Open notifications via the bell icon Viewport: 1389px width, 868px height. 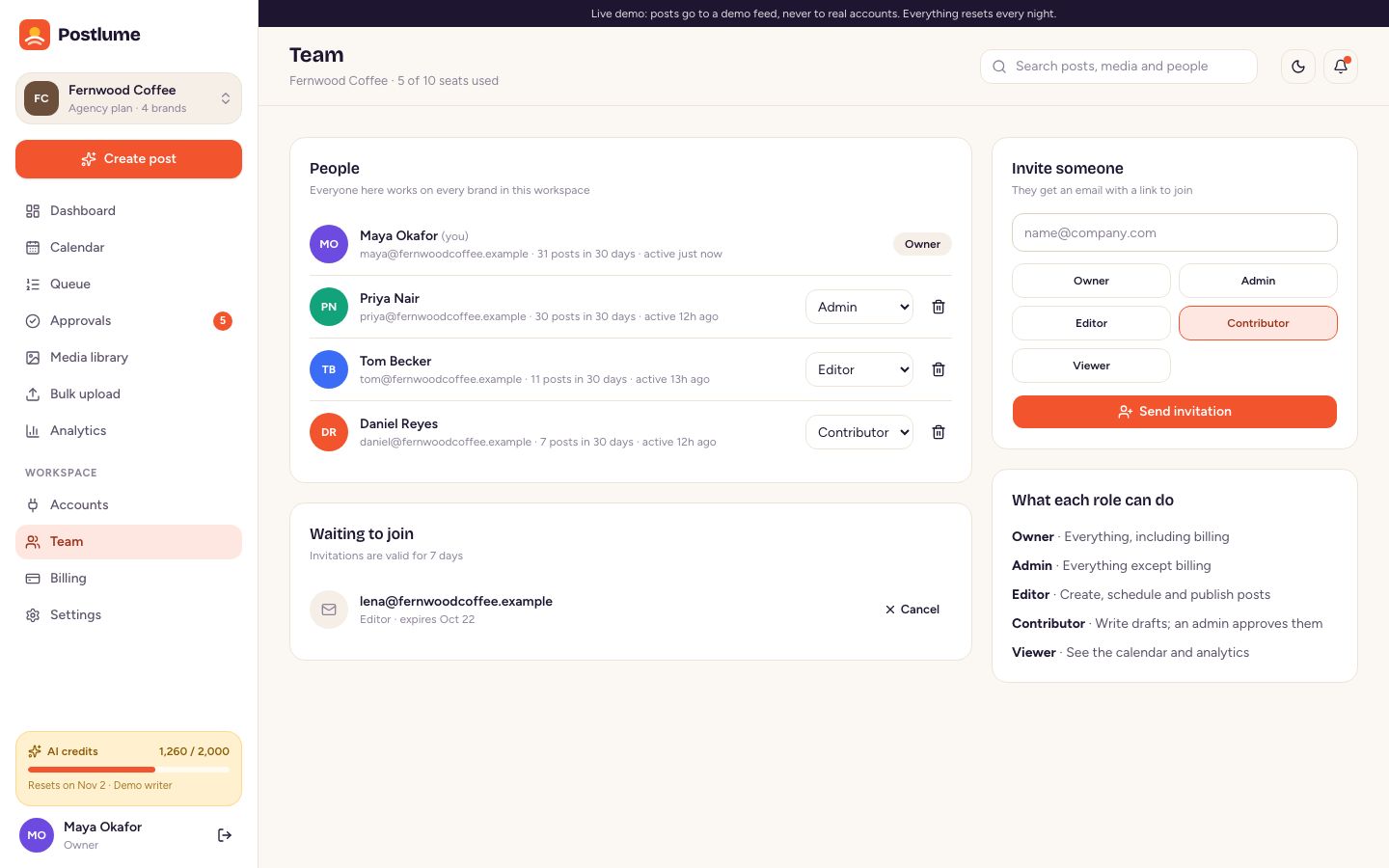[1341, 67]
